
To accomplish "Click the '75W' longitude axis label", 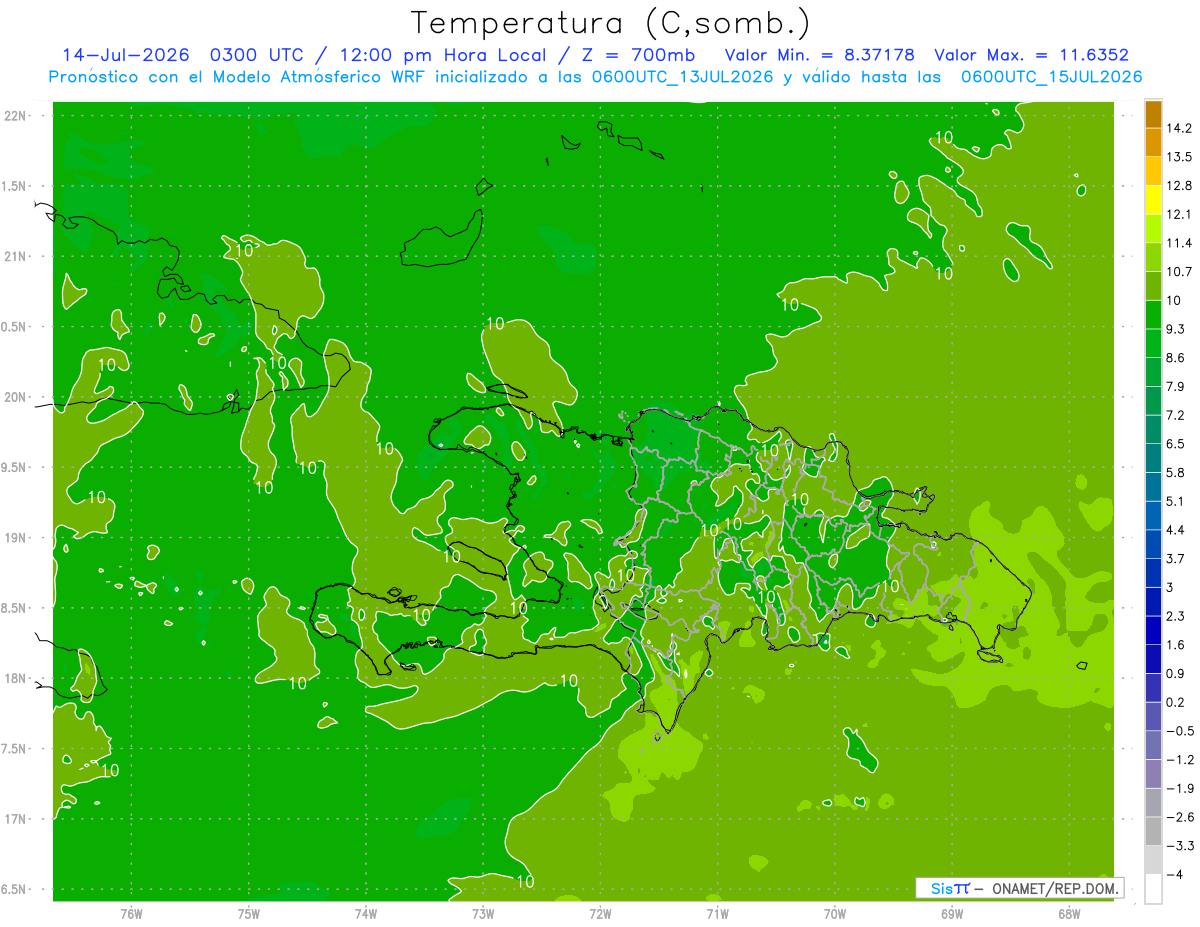I will (x=249, y=913).
